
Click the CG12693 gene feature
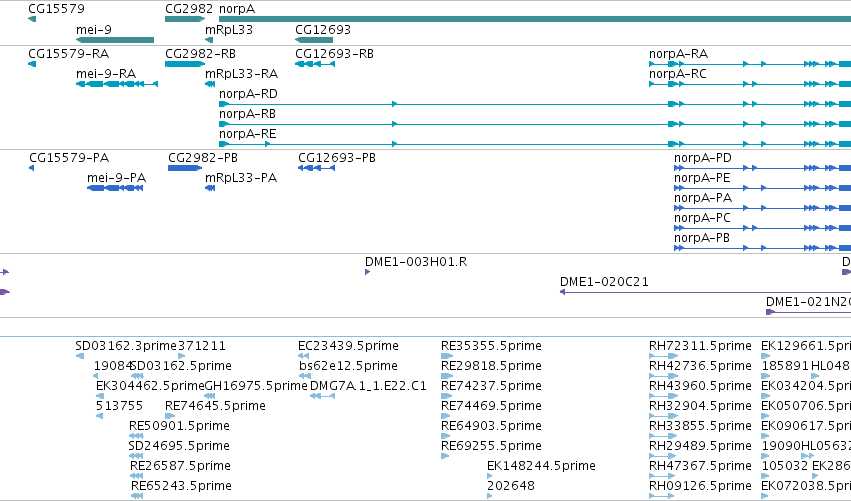pos(314,40)
